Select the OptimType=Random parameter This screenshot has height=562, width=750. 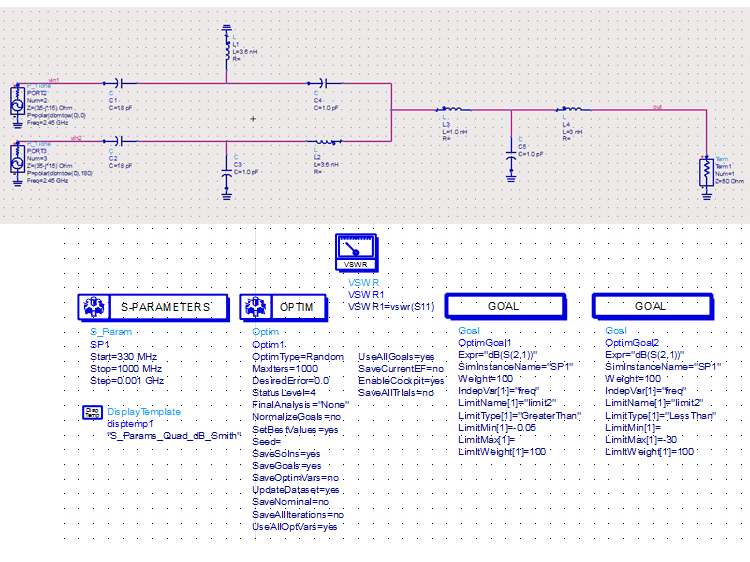pos(298,357)
